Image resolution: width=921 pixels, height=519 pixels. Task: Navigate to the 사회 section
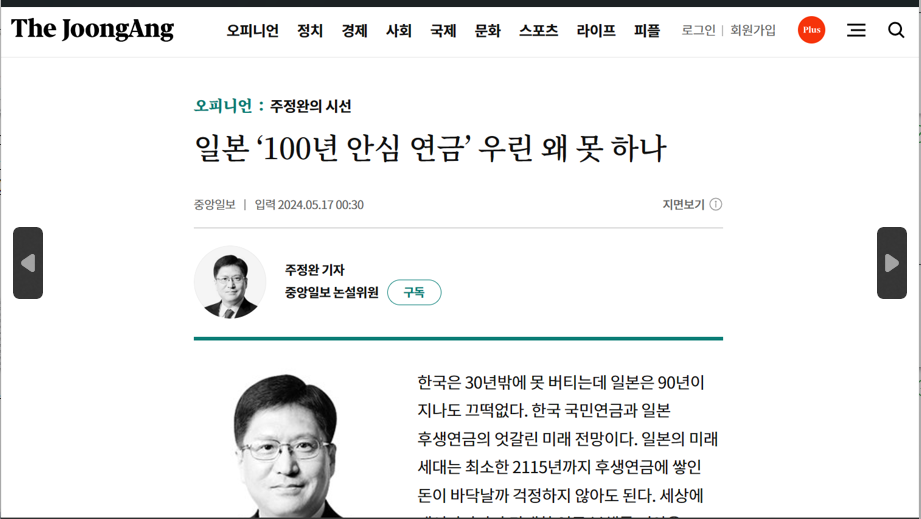399,31
